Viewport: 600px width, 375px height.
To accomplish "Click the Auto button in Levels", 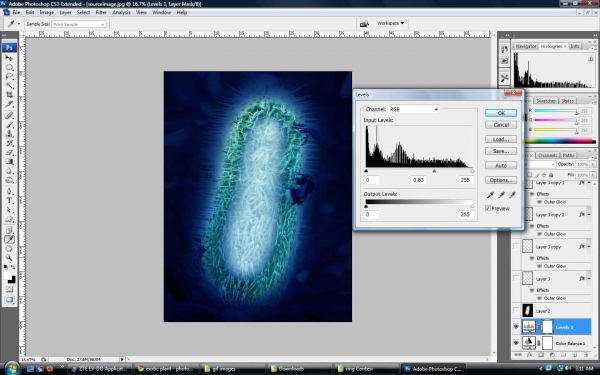I will click(501, 165).
